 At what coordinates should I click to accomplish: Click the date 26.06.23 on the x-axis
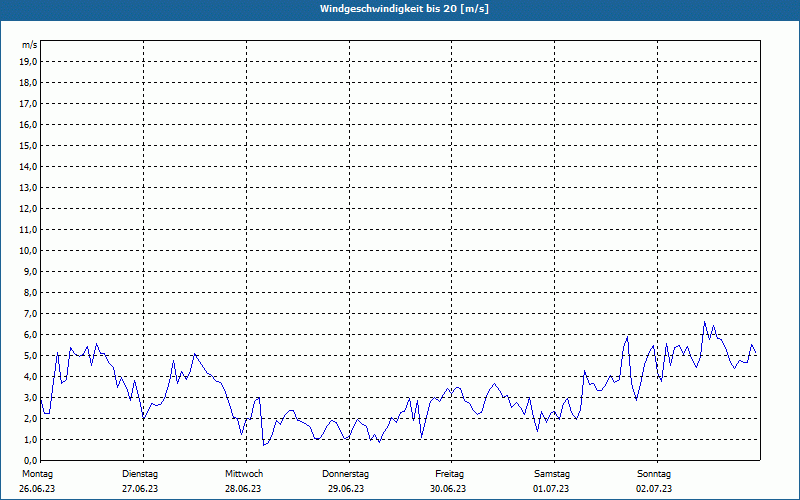point(37,488)
